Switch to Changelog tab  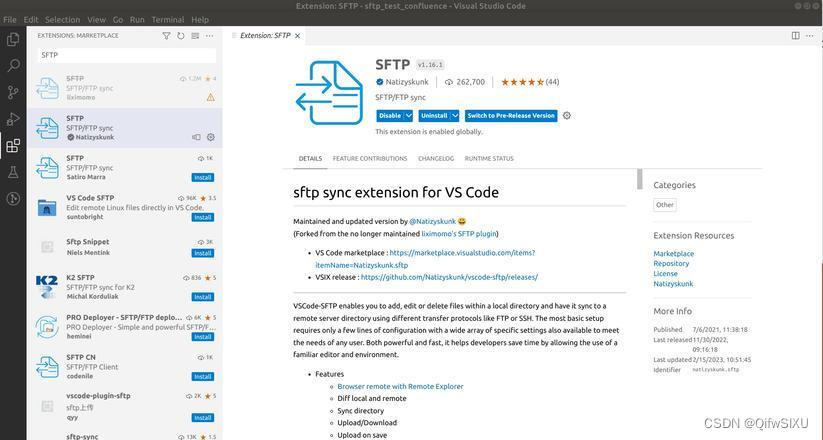tap(436, 159)
